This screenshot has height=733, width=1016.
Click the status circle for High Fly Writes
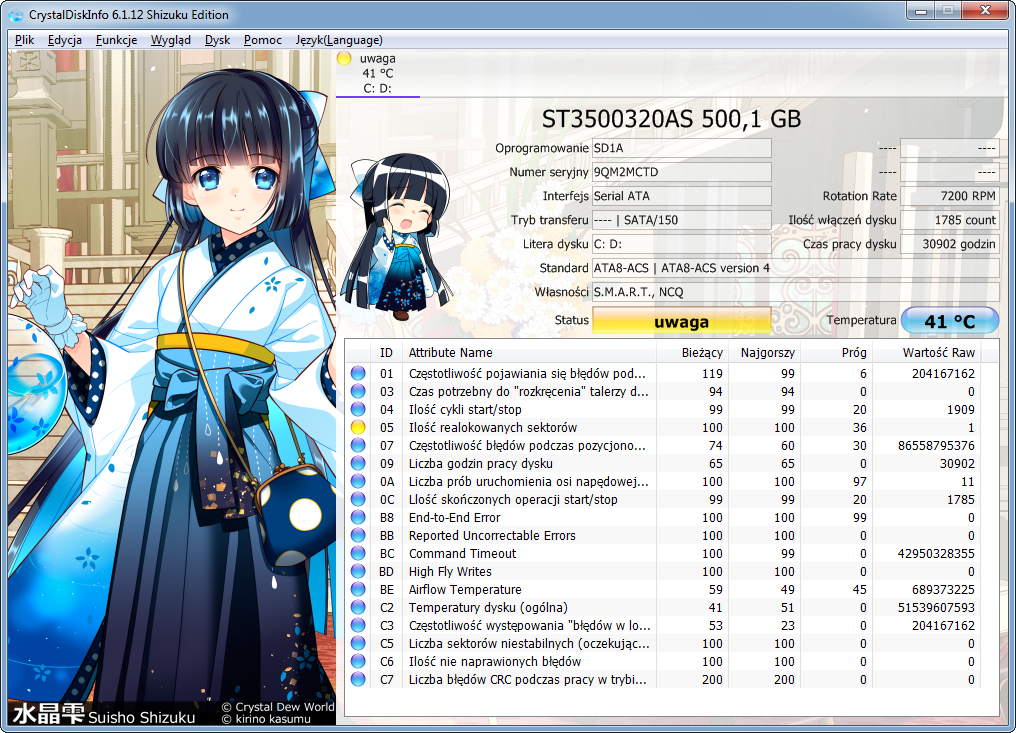coord(358,572)
